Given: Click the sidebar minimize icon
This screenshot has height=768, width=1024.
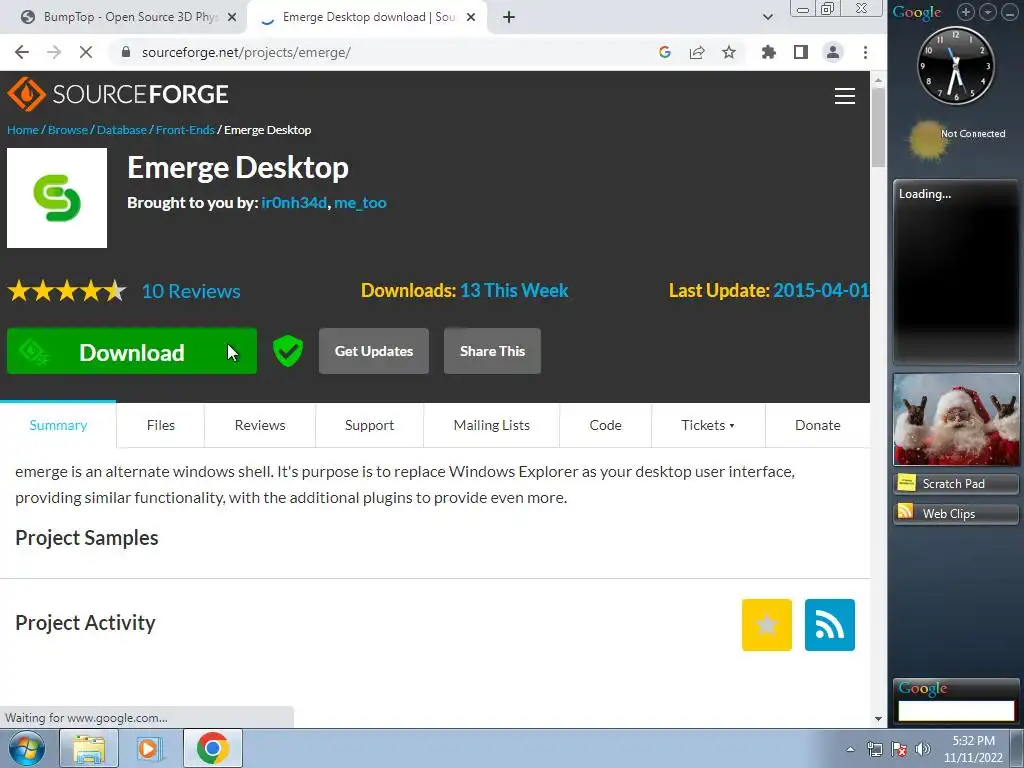Looking at the screenshot, I should (x=1009, y=12).
